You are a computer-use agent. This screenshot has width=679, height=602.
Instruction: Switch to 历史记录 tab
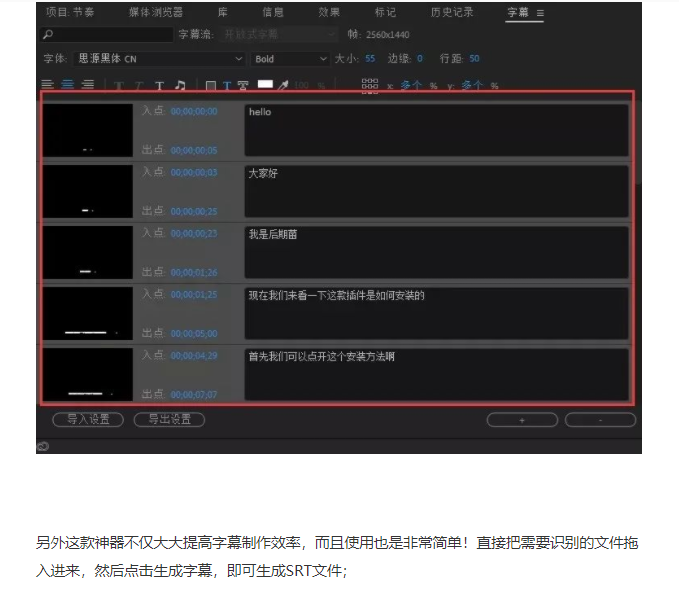452,12
